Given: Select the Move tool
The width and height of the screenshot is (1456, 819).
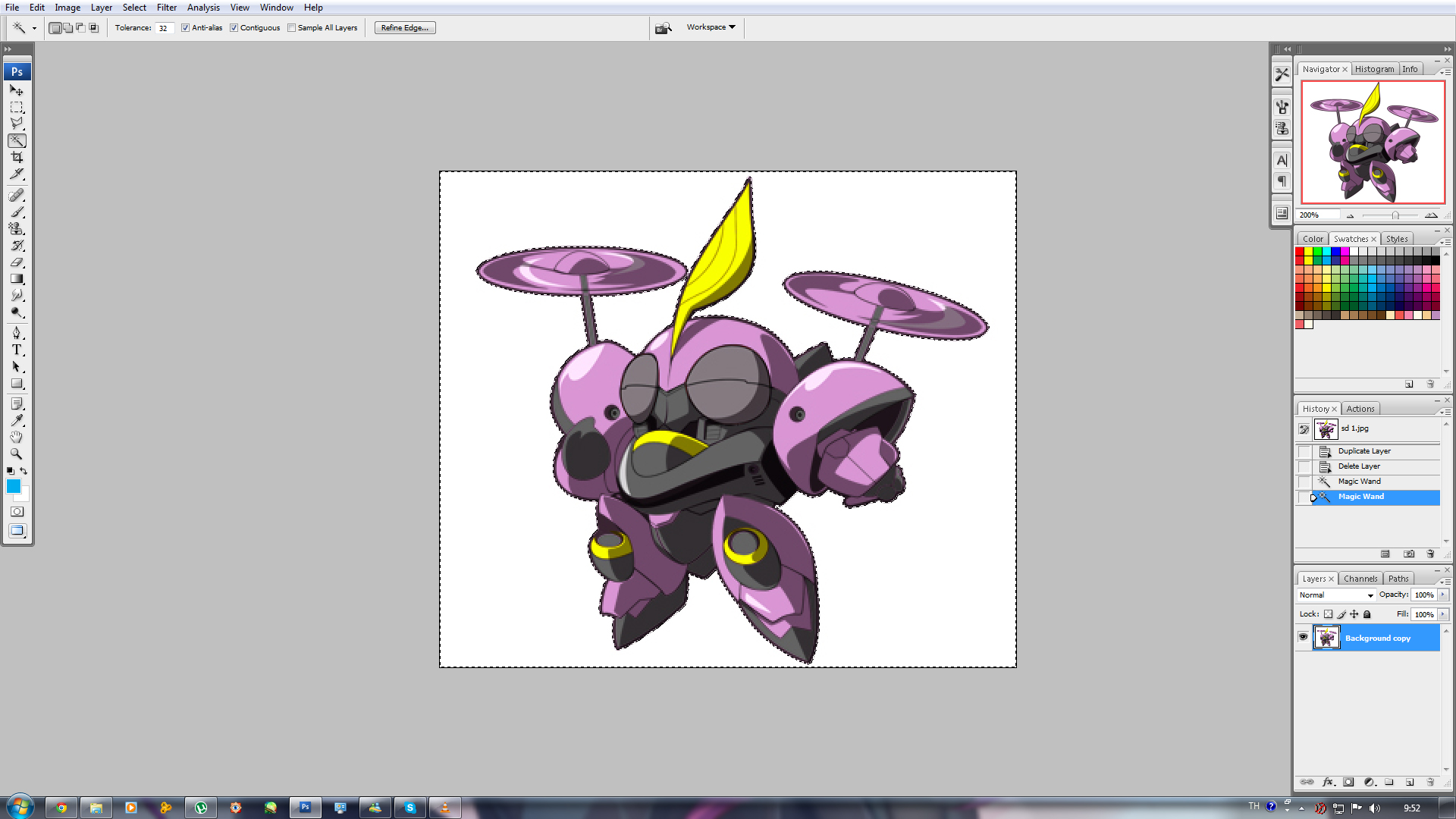Looking at the screenshot, I should coord(17,90).
